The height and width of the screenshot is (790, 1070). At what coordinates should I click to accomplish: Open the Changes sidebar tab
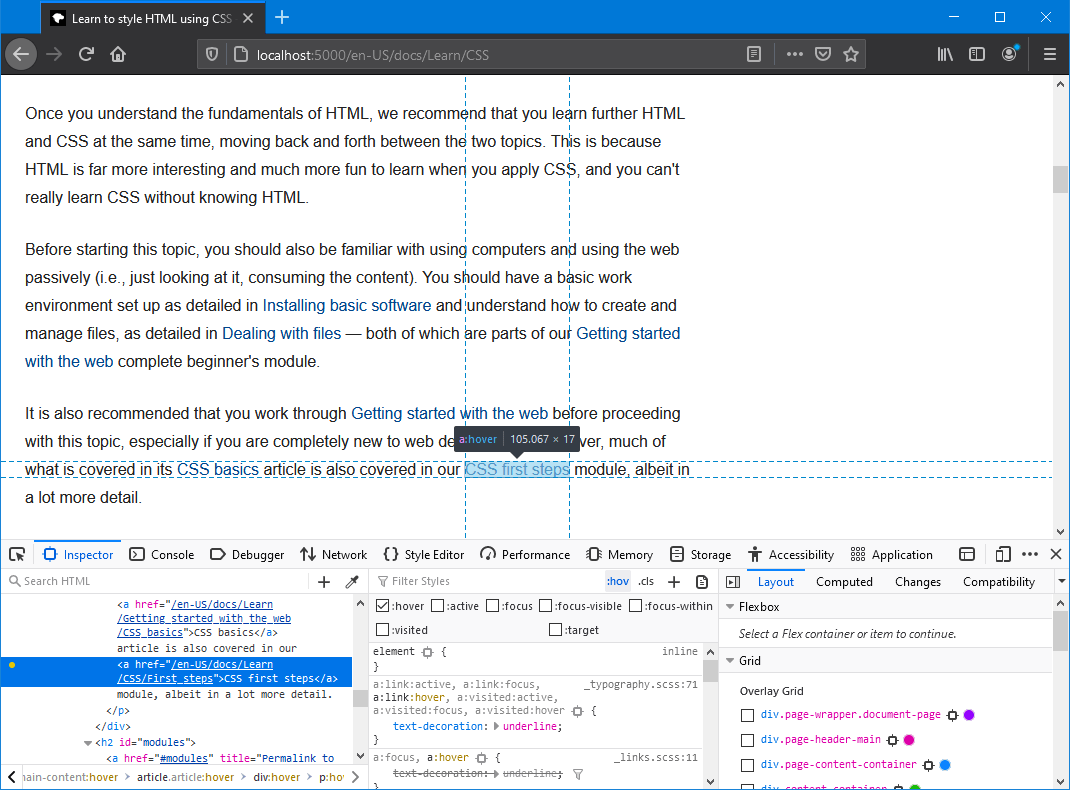[x=918, y=582]
